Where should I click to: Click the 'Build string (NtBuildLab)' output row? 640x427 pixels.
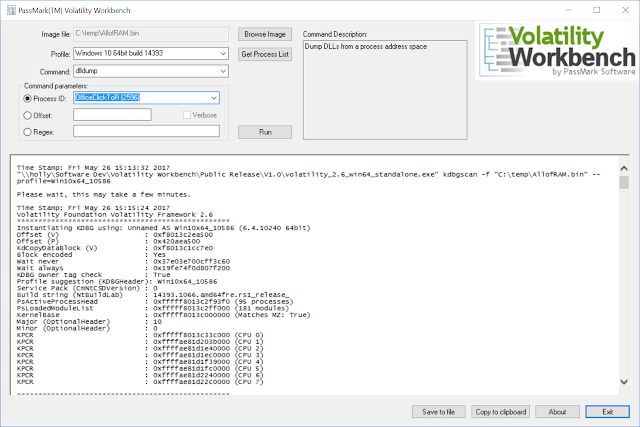click(153, 295)
